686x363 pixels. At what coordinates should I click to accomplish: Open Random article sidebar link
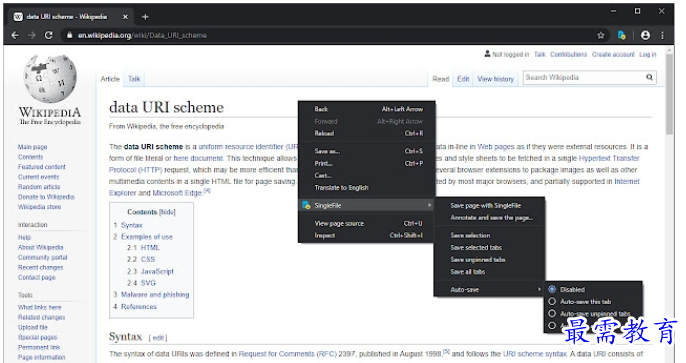[x=39, y=187]
